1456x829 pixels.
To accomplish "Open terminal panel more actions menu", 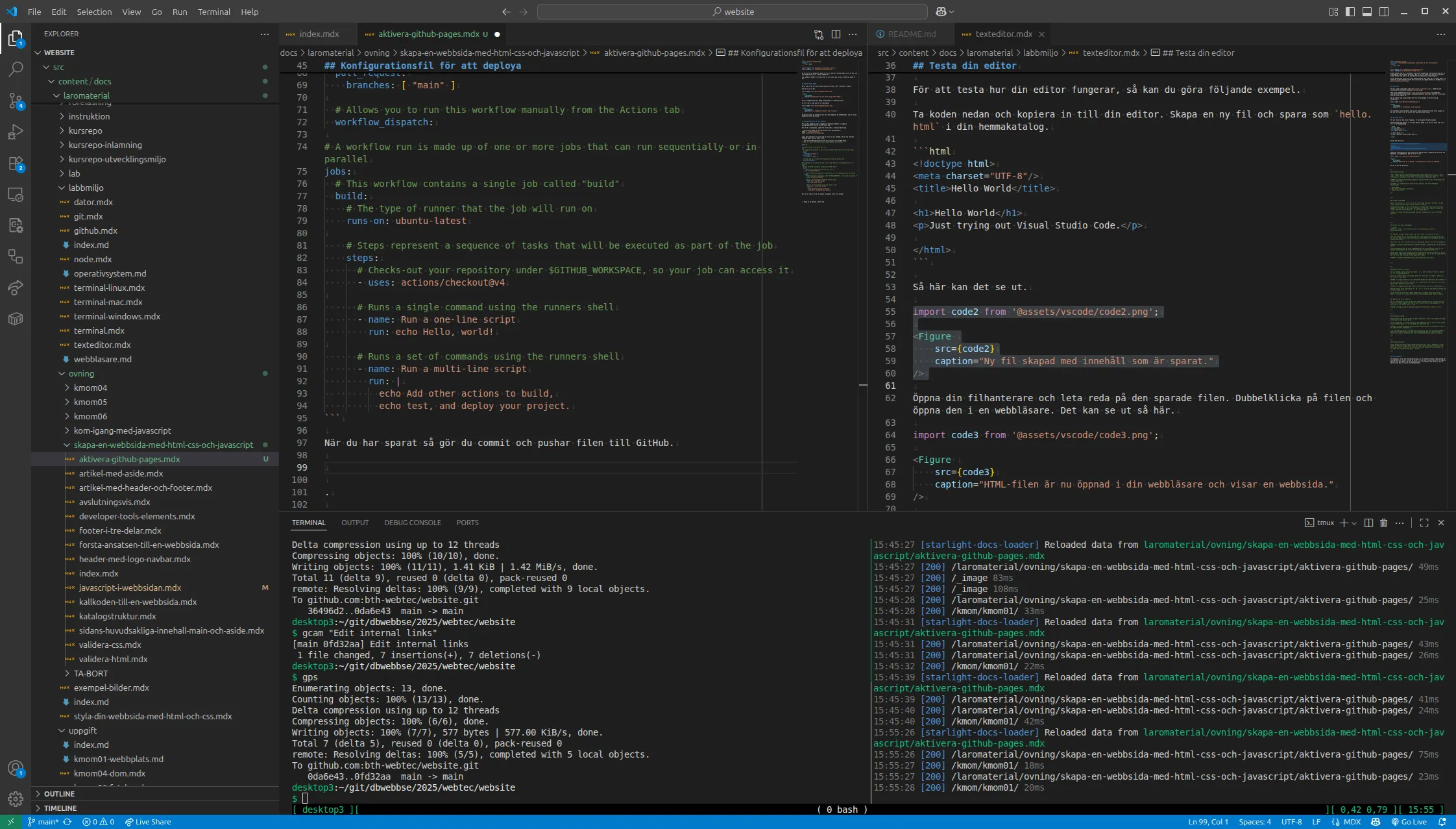I will 1400,523.
